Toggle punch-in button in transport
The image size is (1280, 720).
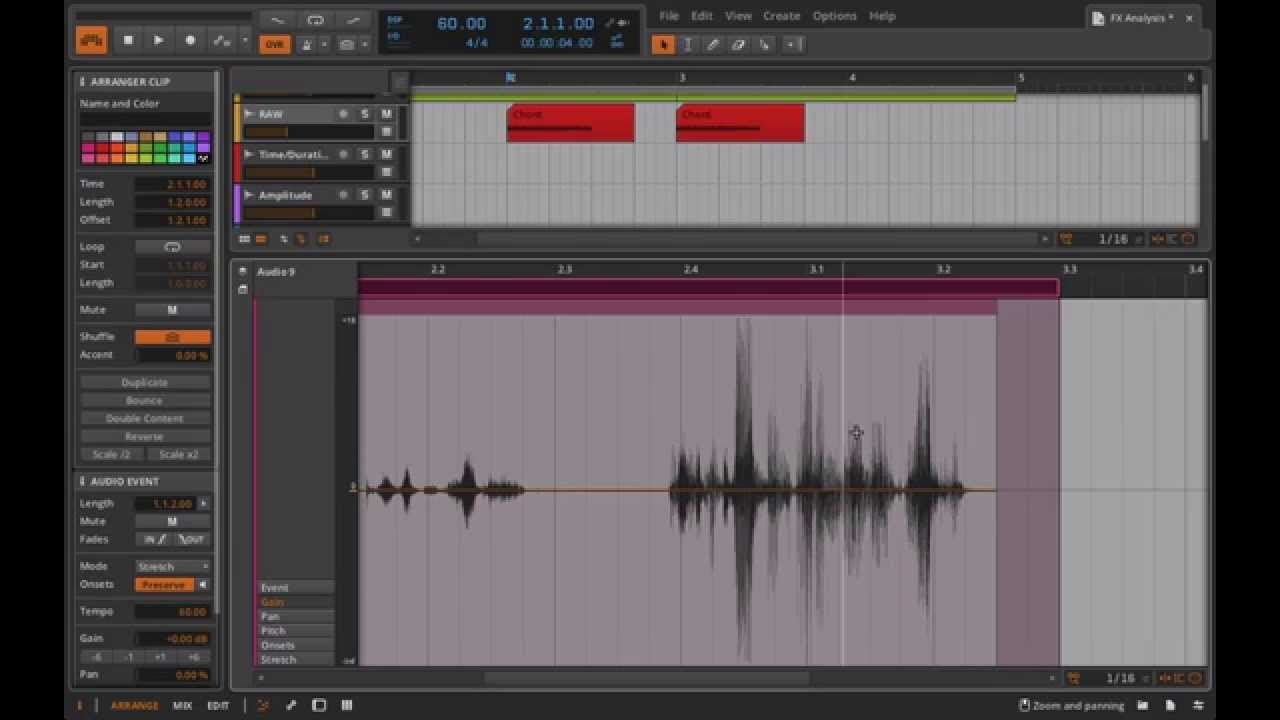tap(277, 20)
